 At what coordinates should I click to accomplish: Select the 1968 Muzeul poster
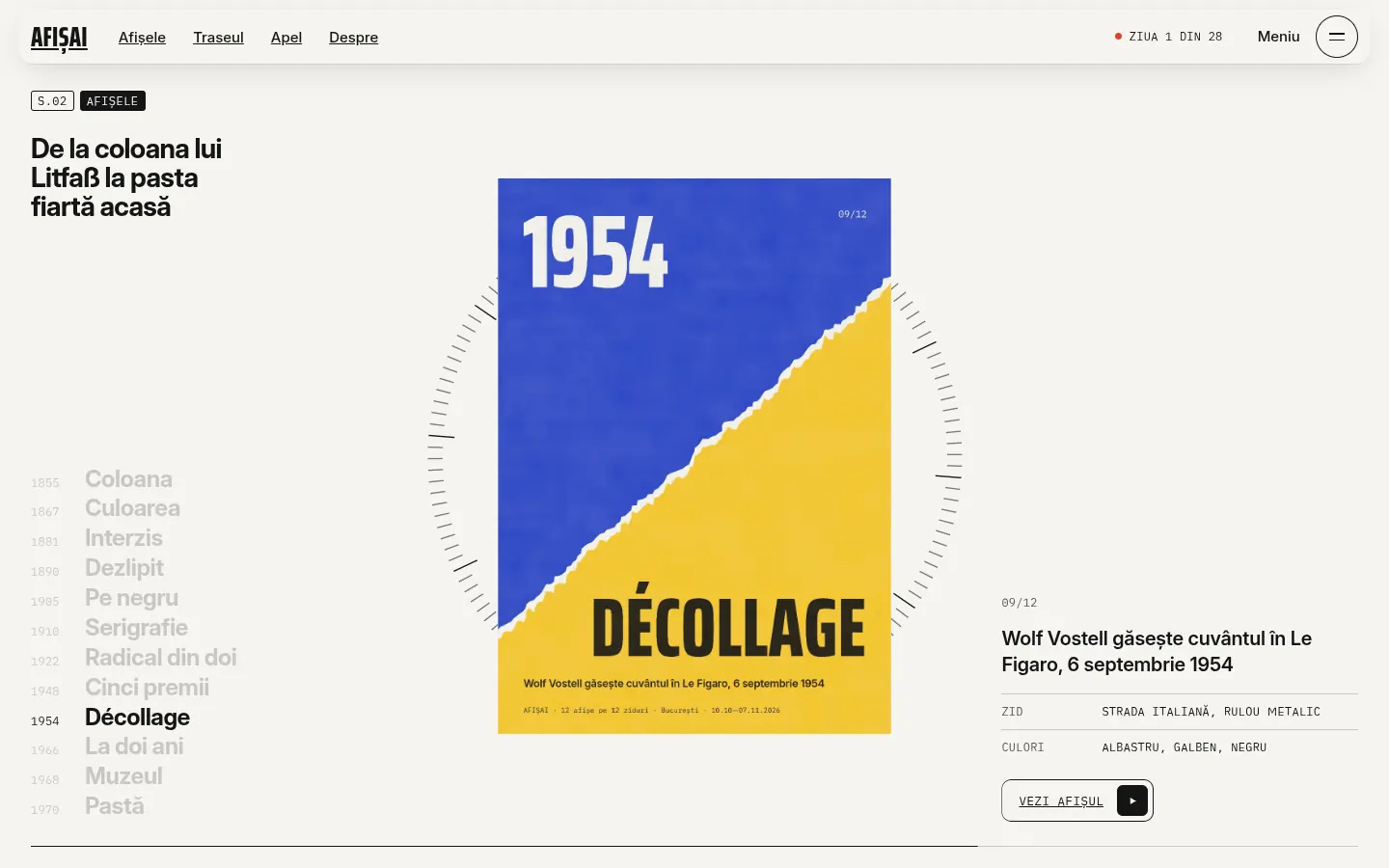(x=96, y=776)
